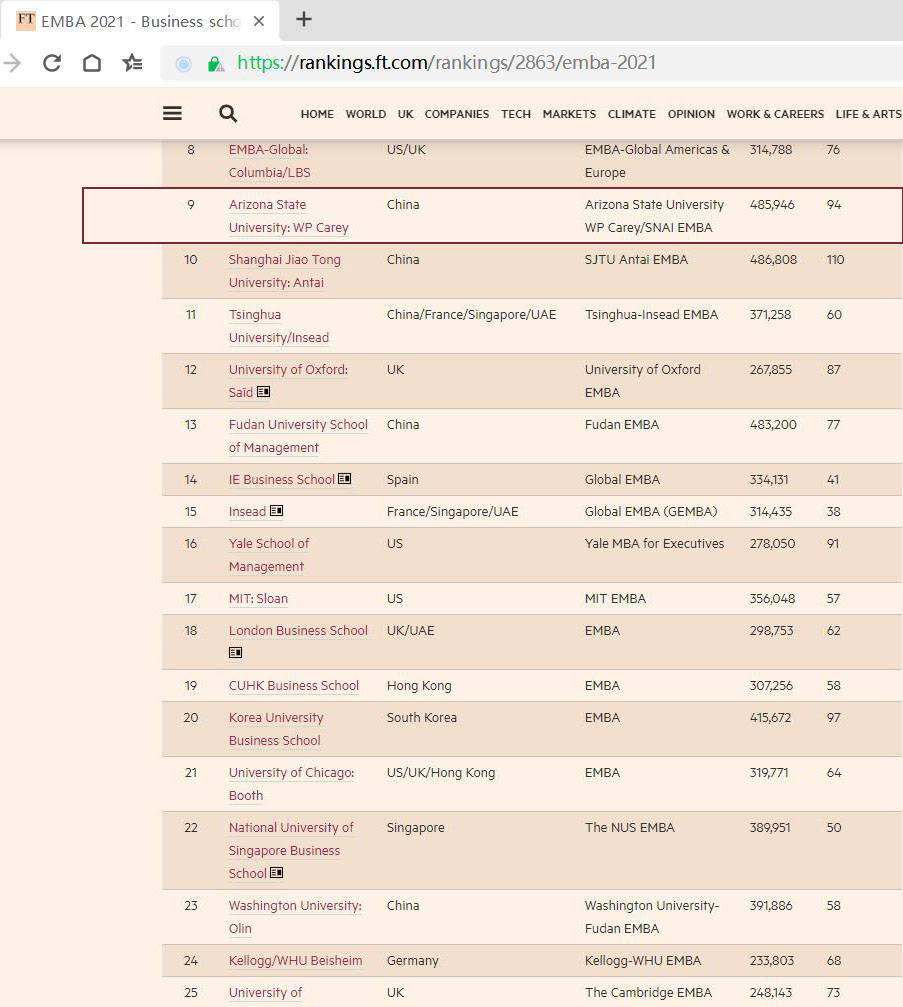Click the blue circle icon in the address bar

coord(184,64)
